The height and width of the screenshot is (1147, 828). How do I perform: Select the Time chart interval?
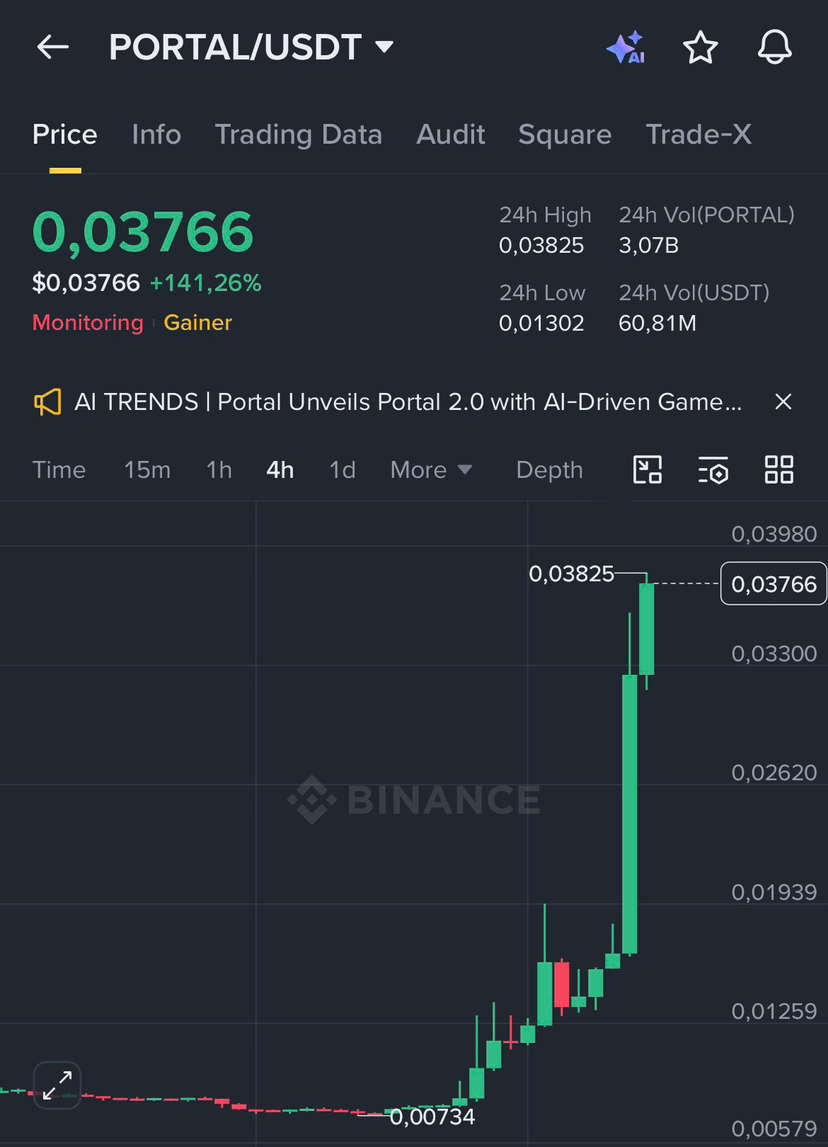[59, 470]
